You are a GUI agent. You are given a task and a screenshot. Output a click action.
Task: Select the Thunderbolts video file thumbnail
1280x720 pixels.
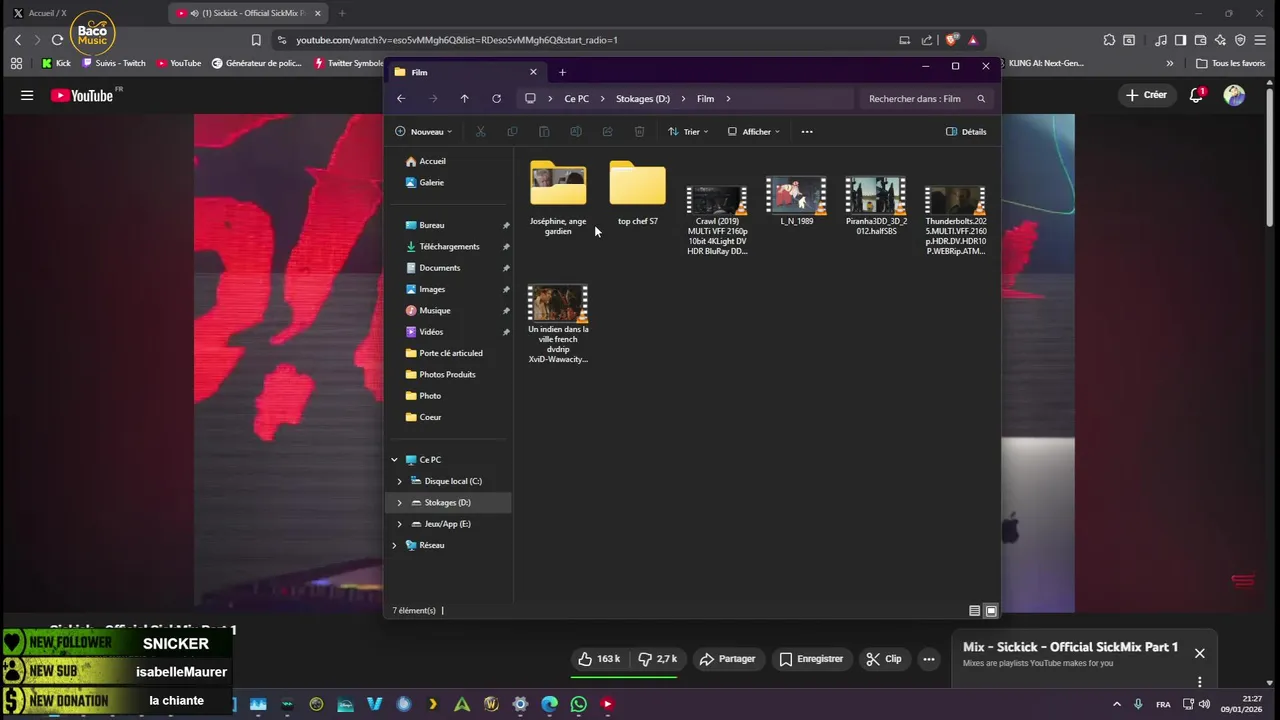[955, 200]
